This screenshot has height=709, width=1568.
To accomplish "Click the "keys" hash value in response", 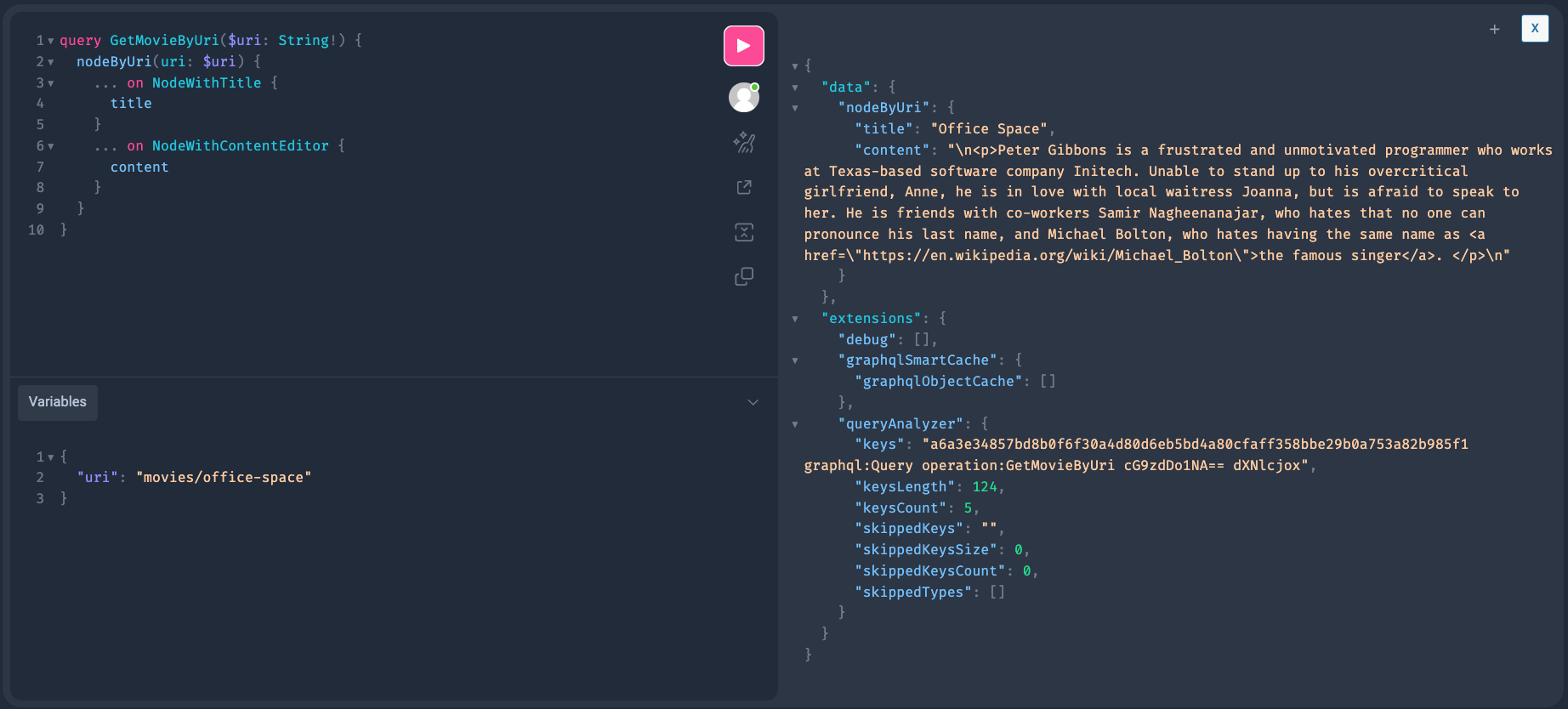I will click(x=1136, y=455).
